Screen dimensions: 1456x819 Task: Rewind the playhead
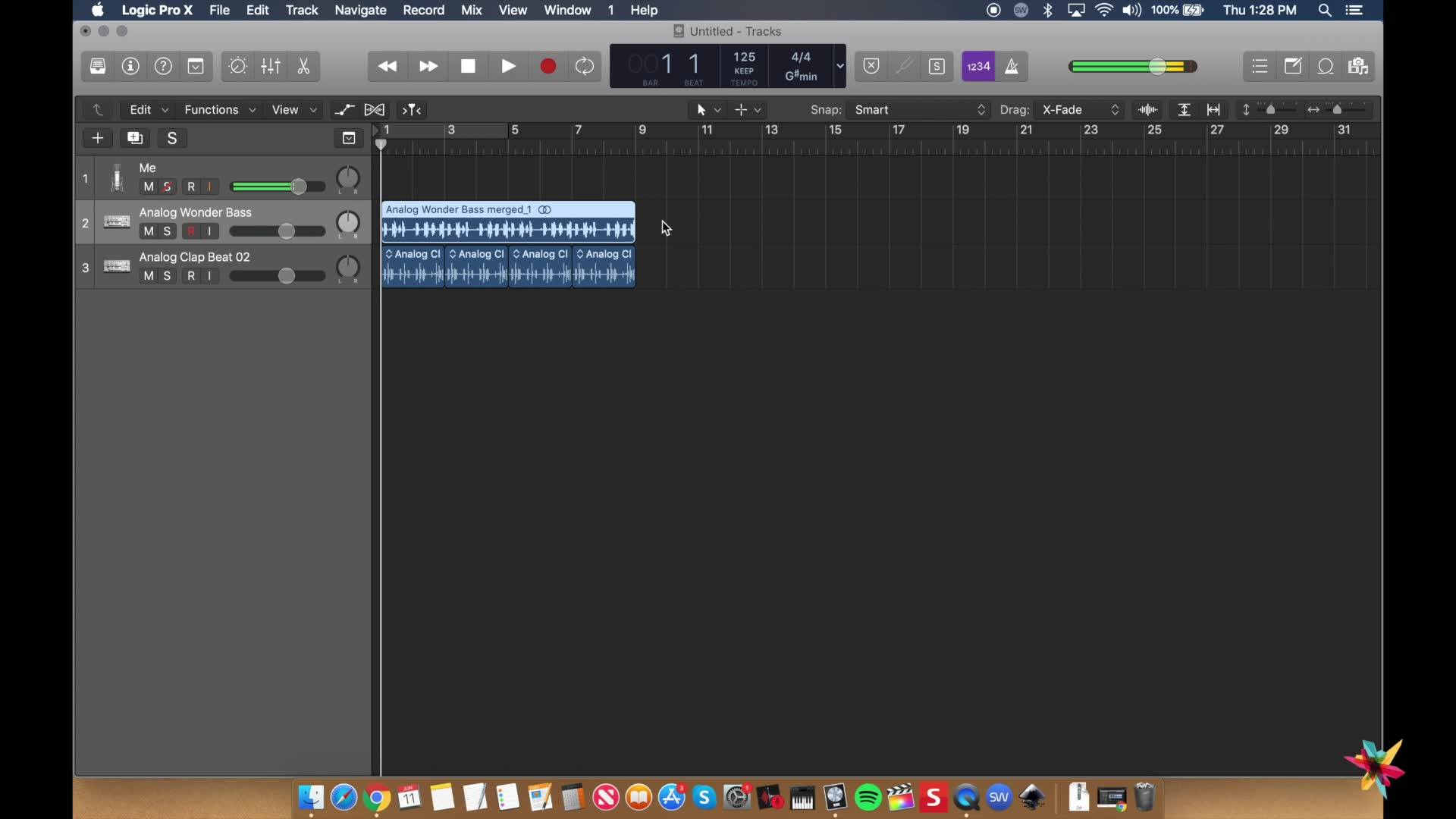[x=388, y=67]
